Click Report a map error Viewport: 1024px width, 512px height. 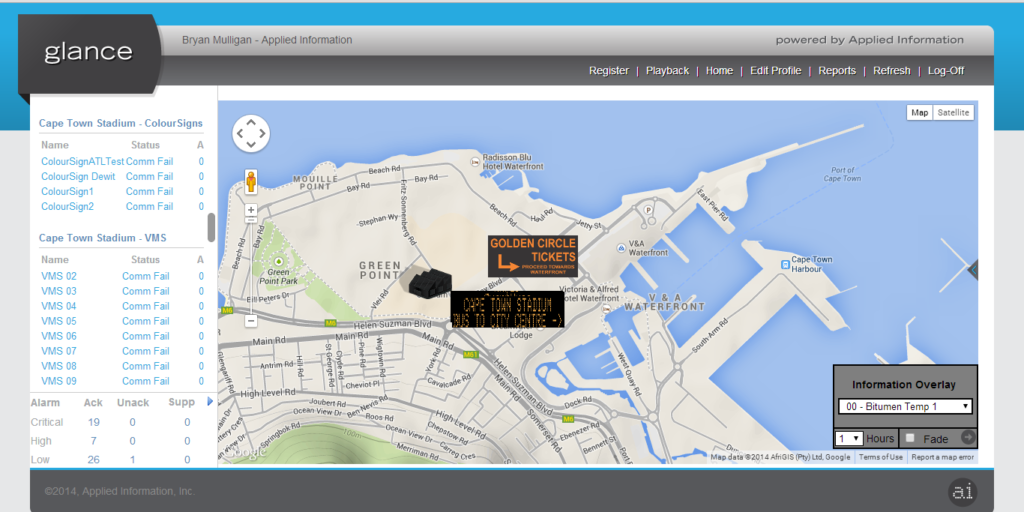942,457
